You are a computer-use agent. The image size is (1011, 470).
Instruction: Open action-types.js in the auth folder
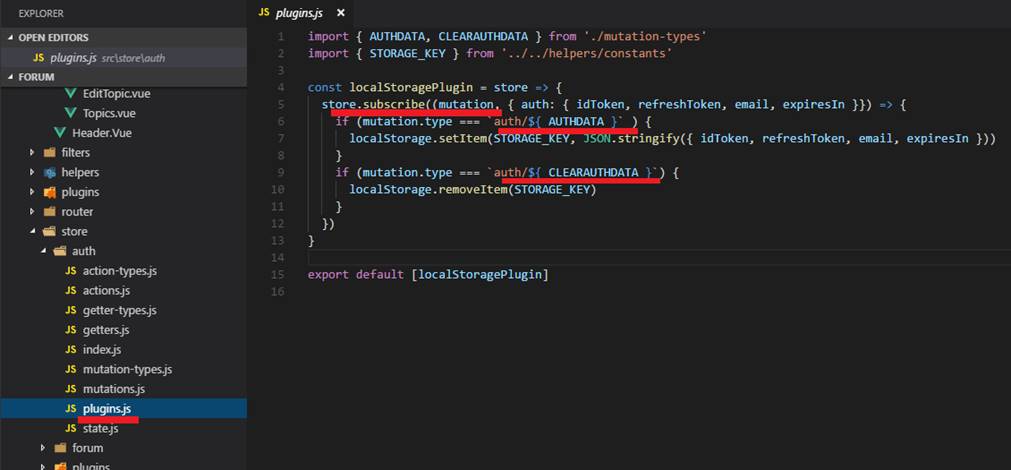(120, 271)
